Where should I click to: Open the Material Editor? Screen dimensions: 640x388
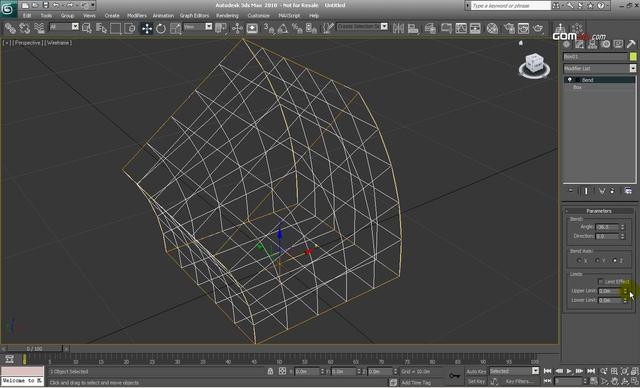(x=493, y=28)
